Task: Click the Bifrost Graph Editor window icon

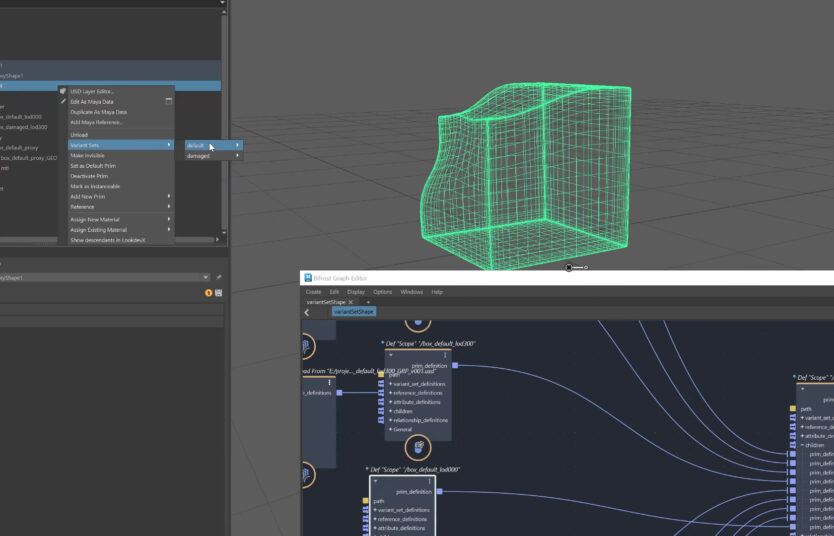Action: pos(306,277)
